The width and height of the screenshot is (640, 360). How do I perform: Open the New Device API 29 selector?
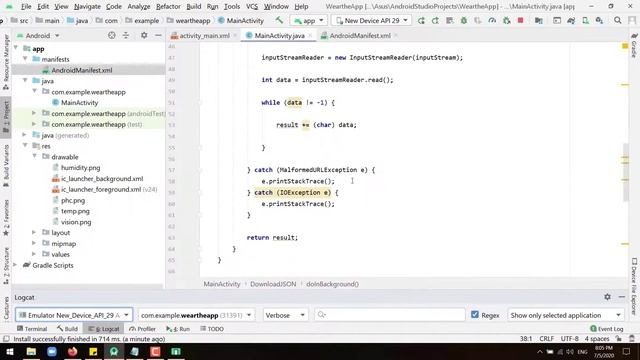[371, 20]
